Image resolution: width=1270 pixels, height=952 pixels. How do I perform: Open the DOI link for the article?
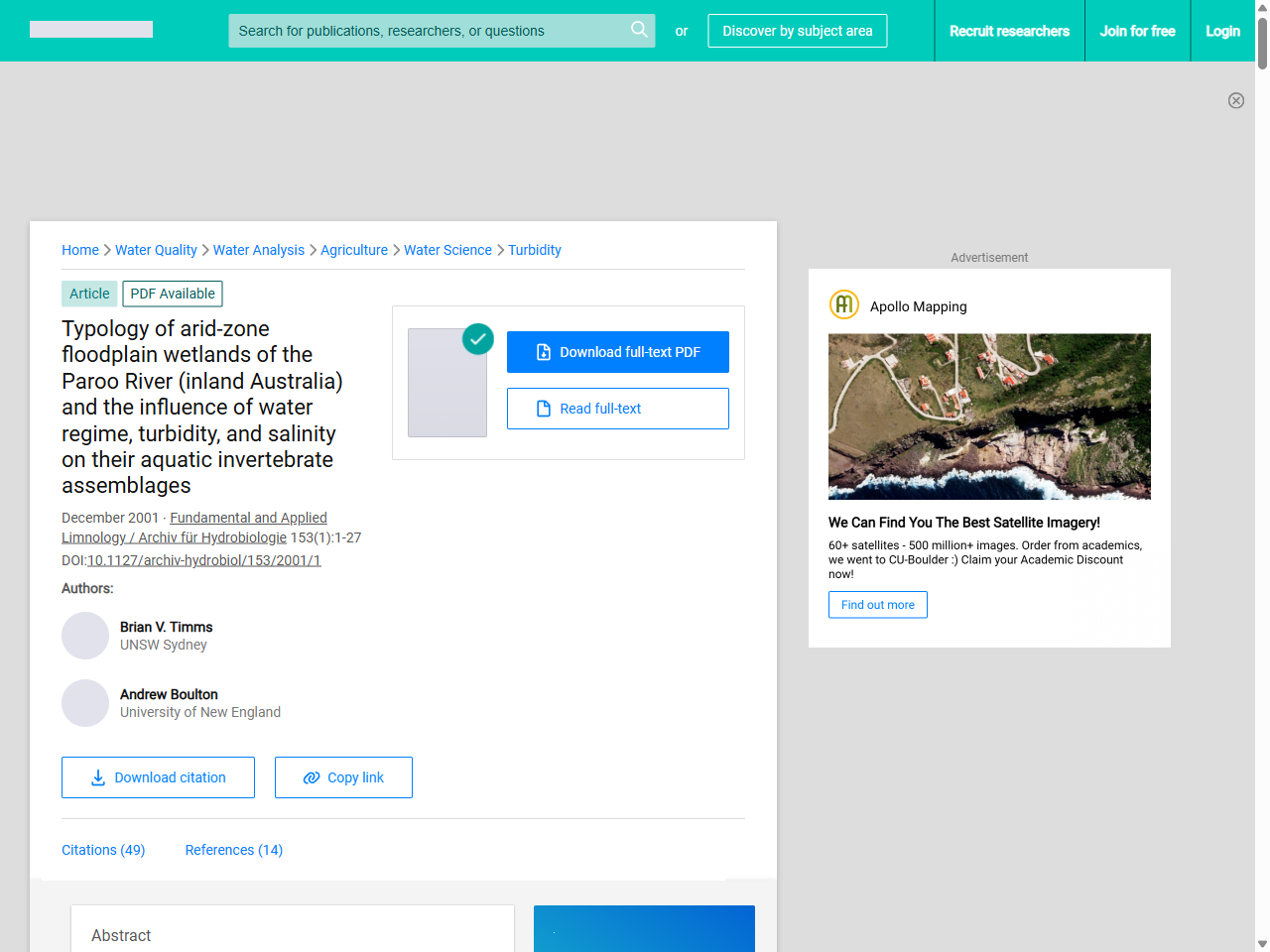click(x=203, y=560)
